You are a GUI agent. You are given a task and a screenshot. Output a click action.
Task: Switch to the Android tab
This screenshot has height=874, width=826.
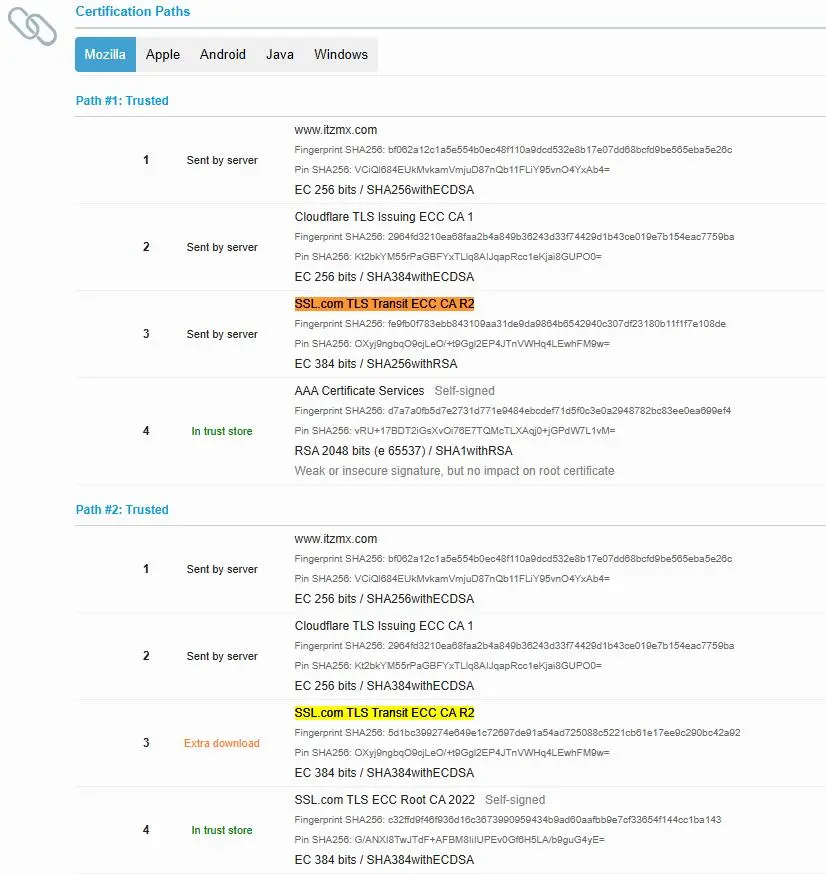(223, 55)
